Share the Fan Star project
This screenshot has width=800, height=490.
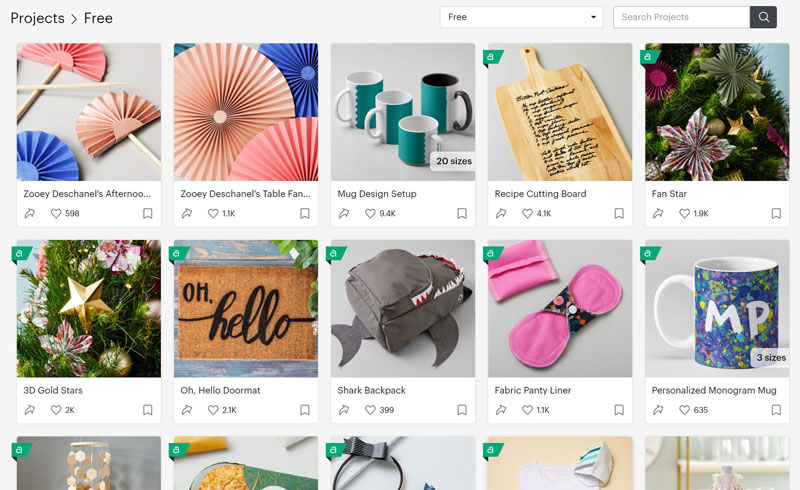[x=658, y=213]
